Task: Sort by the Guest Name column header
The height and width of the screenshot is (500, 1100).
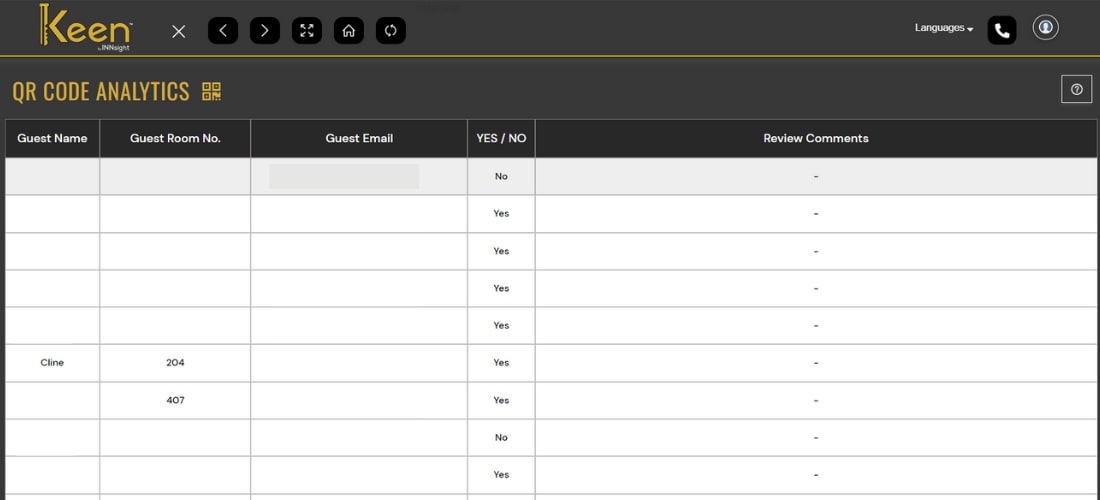Action: [x=52, y=139]
